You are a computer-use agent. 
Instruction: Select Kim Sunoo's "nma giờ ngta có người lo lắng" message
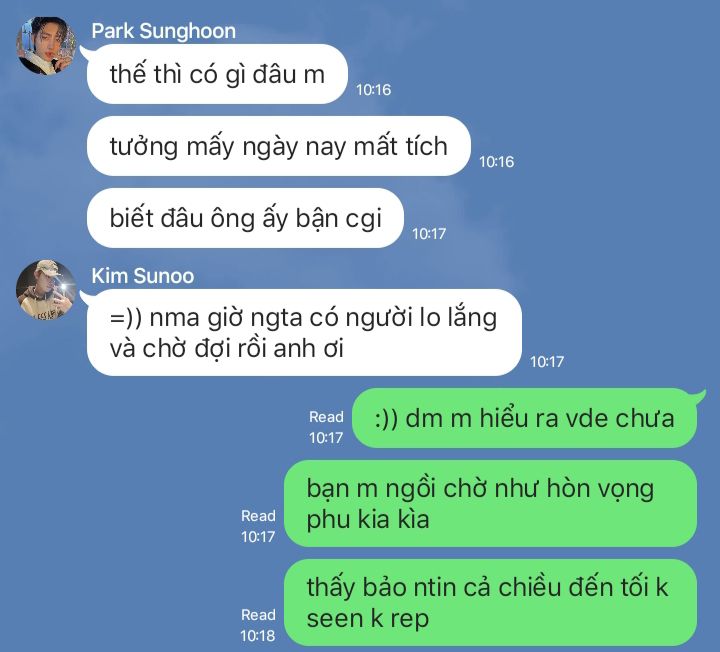(x=304, y=332)
